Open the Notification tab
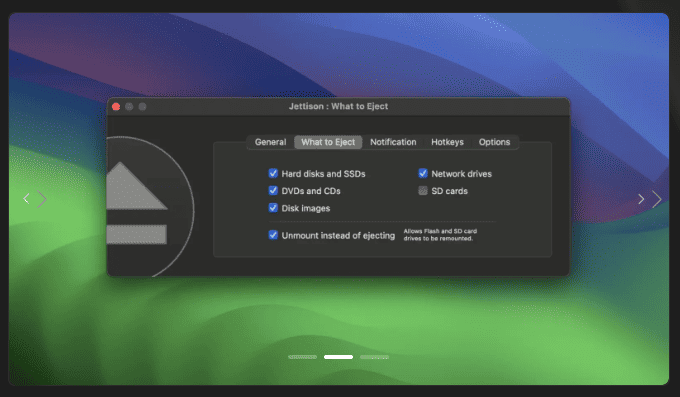 coord(393,142)
